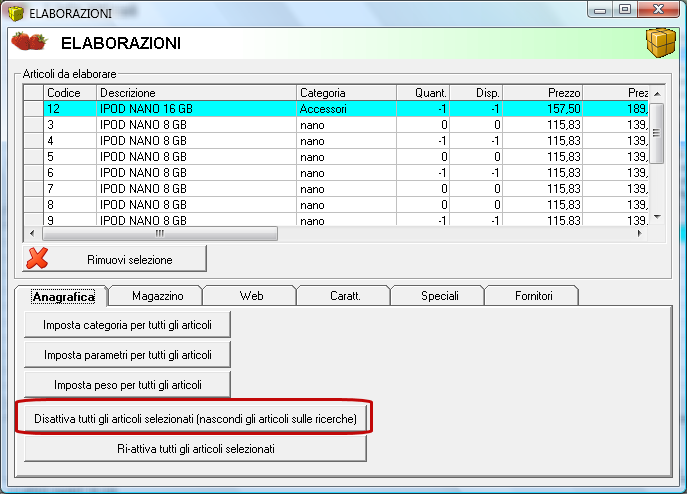Screen dimensions: 687x494
Task: Select row header of article code 3
Action: pos(33,125)
